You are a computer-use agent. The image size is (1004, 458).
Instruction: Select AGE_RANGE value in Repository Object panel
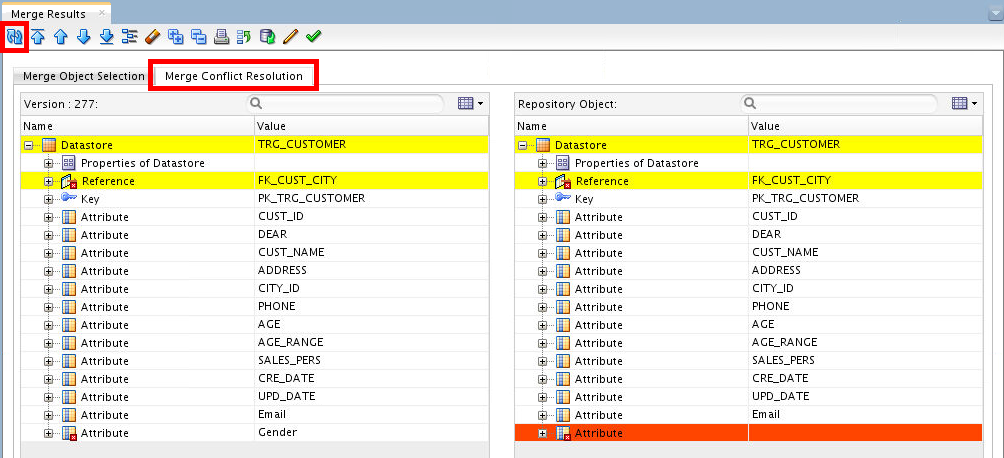tap(784, 341)
